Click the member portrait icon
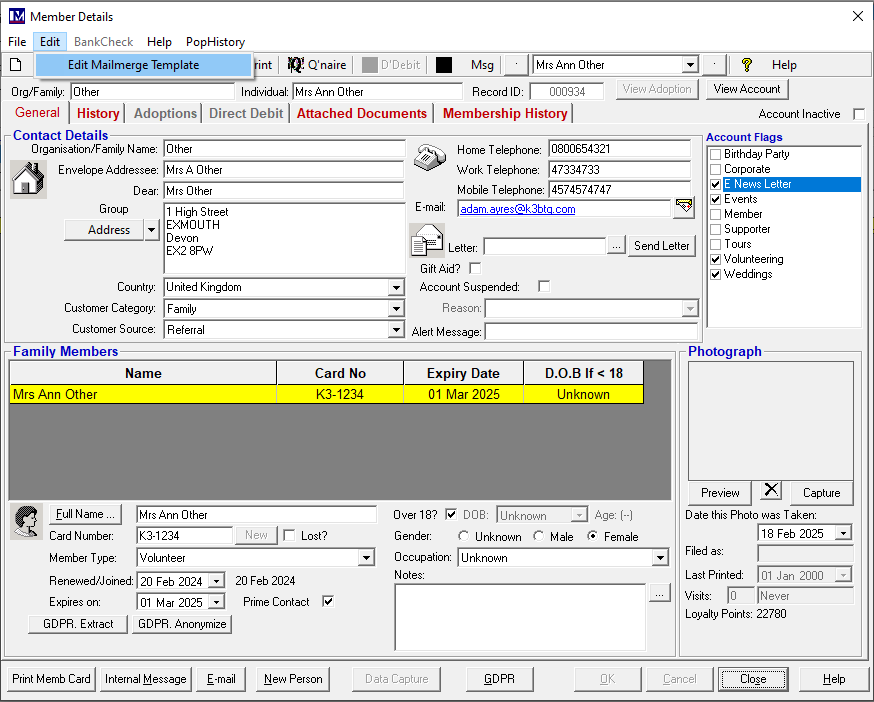 [x=24, y=520]
